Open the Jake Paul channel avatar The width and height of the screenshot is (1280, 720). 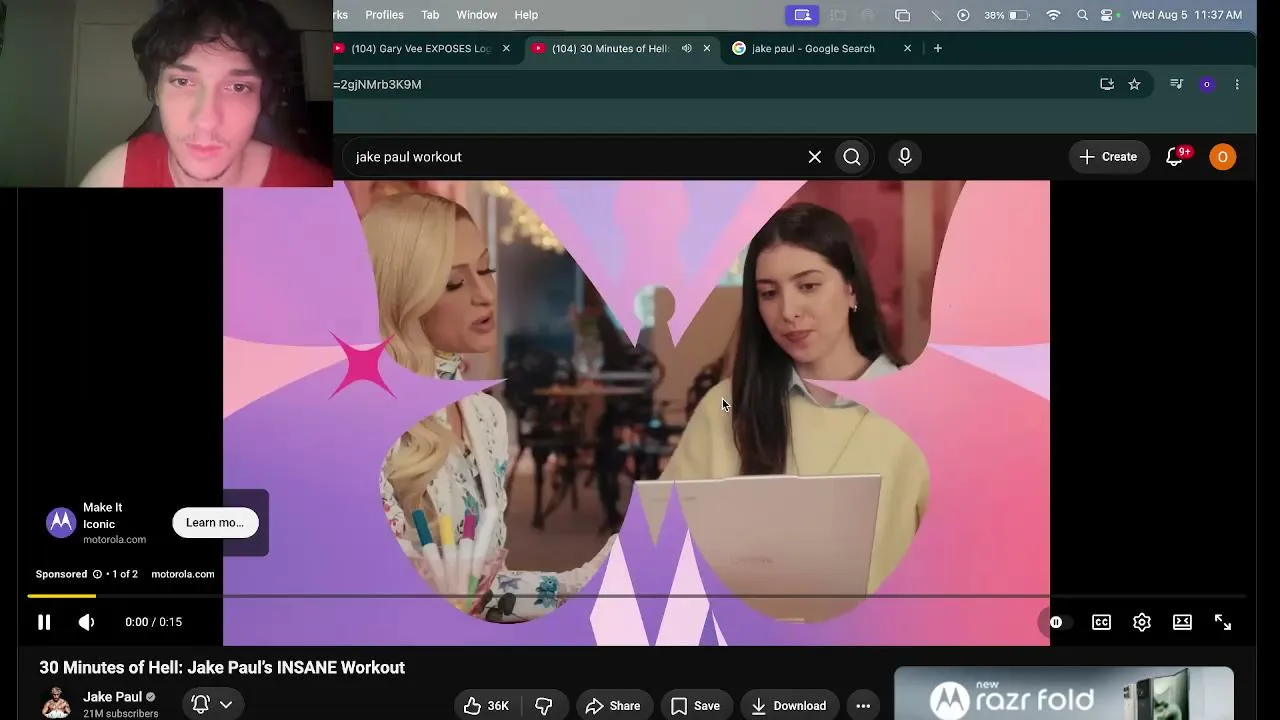tap(56, 704)
